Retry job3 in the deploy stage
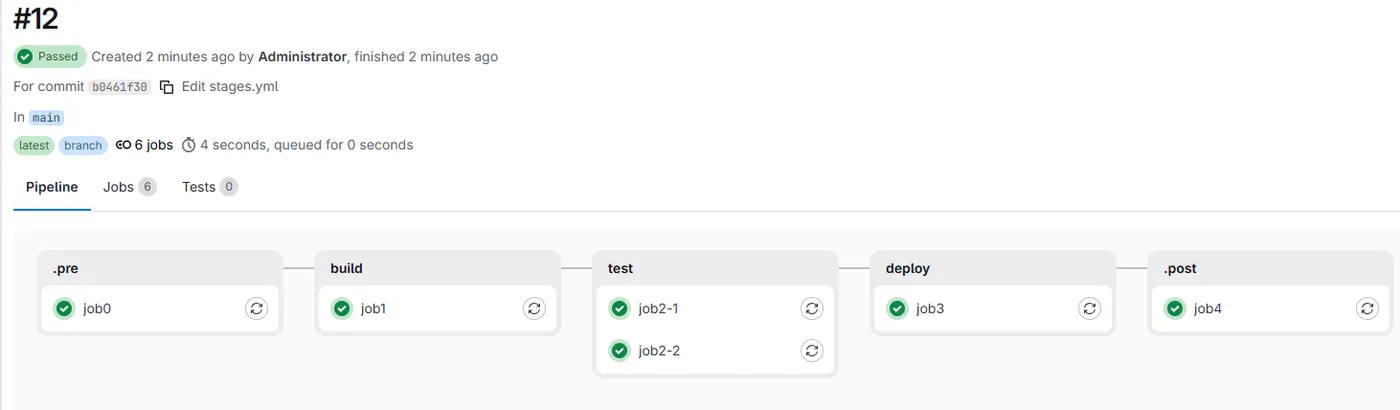This screenshot has height=410, width=1400. point(1089,309)
